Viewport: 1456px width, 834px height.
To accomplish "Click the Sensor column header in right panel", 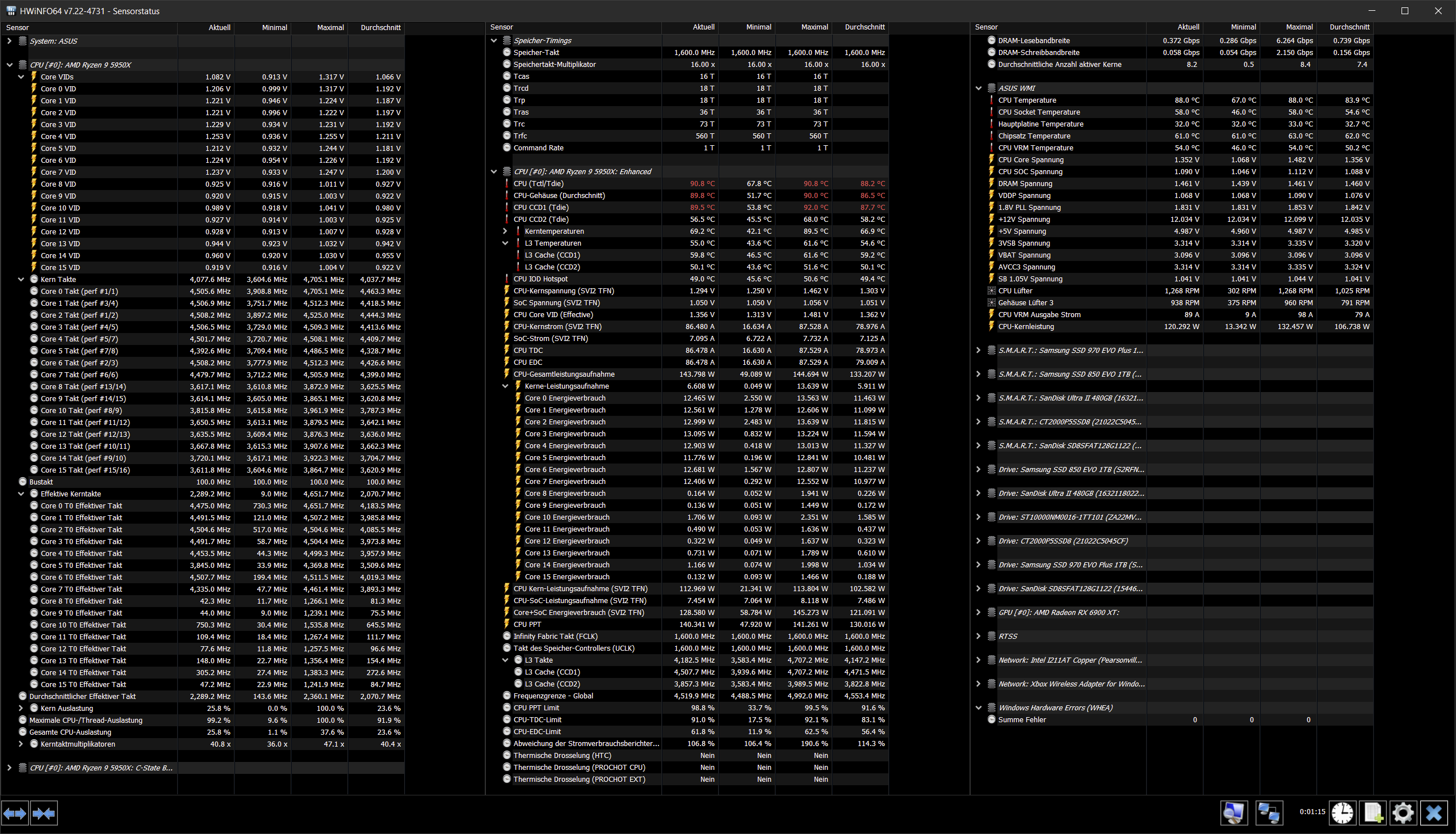I will pos(986,27).
